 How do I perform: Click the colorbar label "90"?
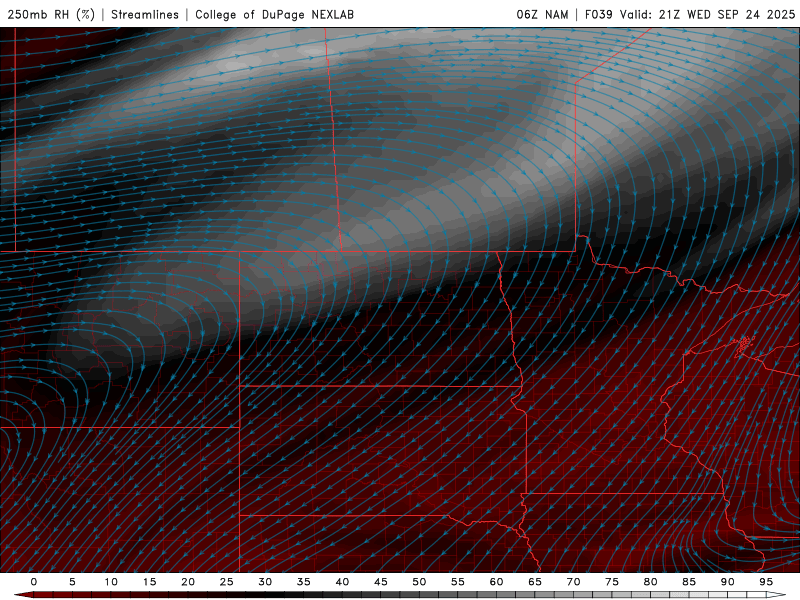tap(728, 582)
